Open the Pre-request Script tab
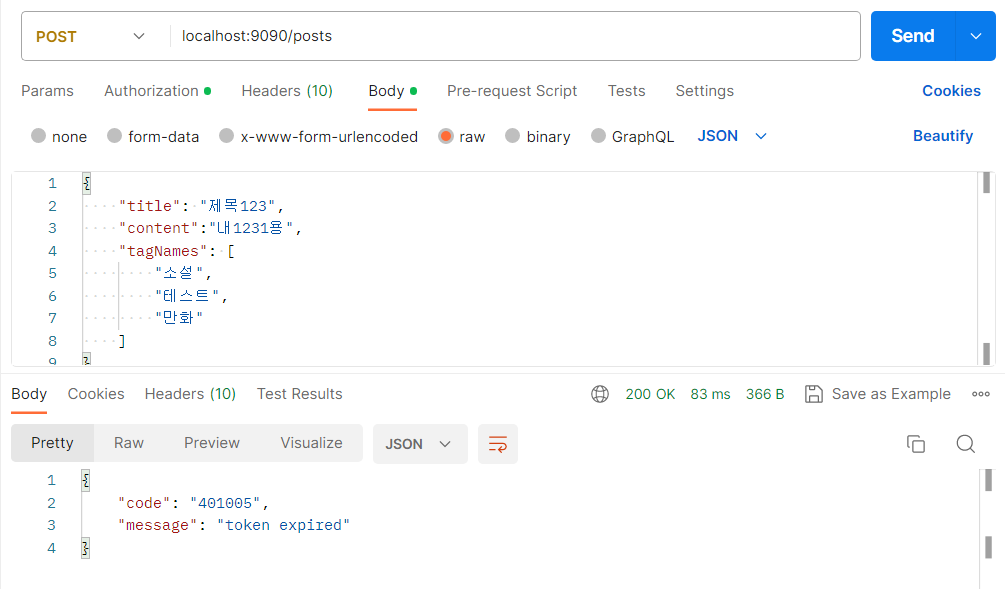The height and width of the screenshot is (589, 1005). tap(511, 91)
